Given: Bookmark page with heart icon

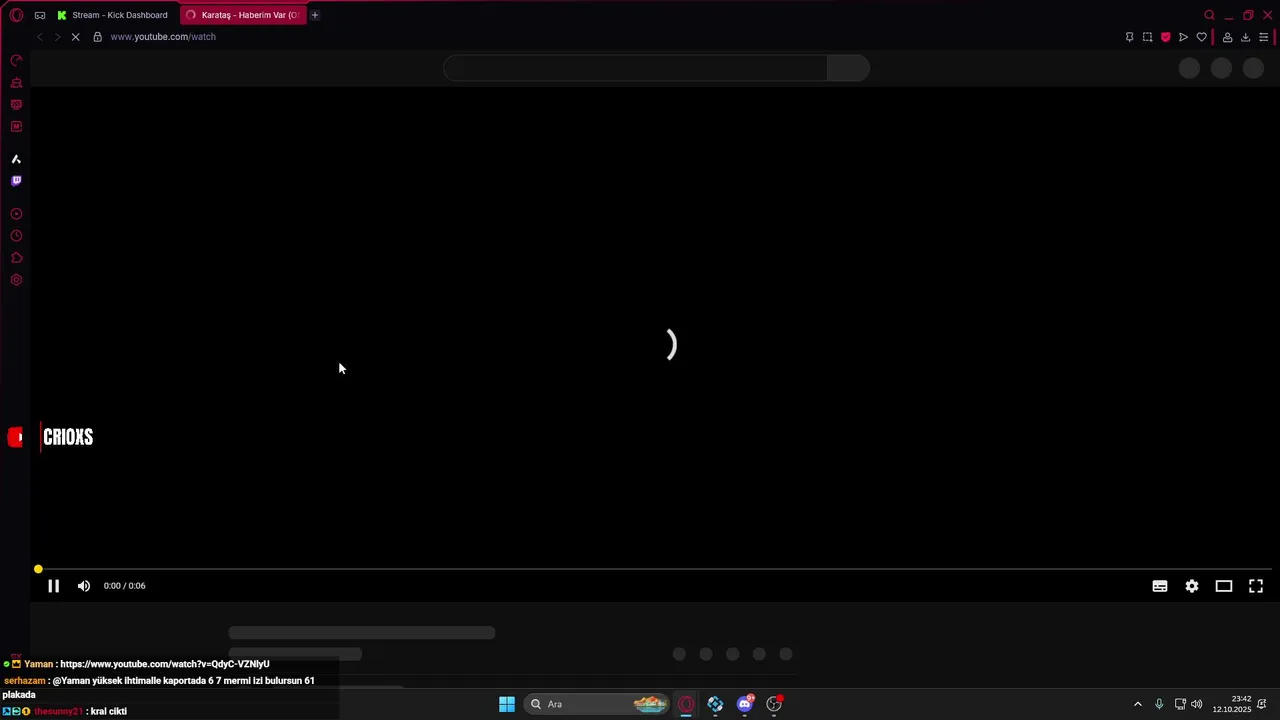Looking at the screenshot, I should click(x=1201, y=37).
